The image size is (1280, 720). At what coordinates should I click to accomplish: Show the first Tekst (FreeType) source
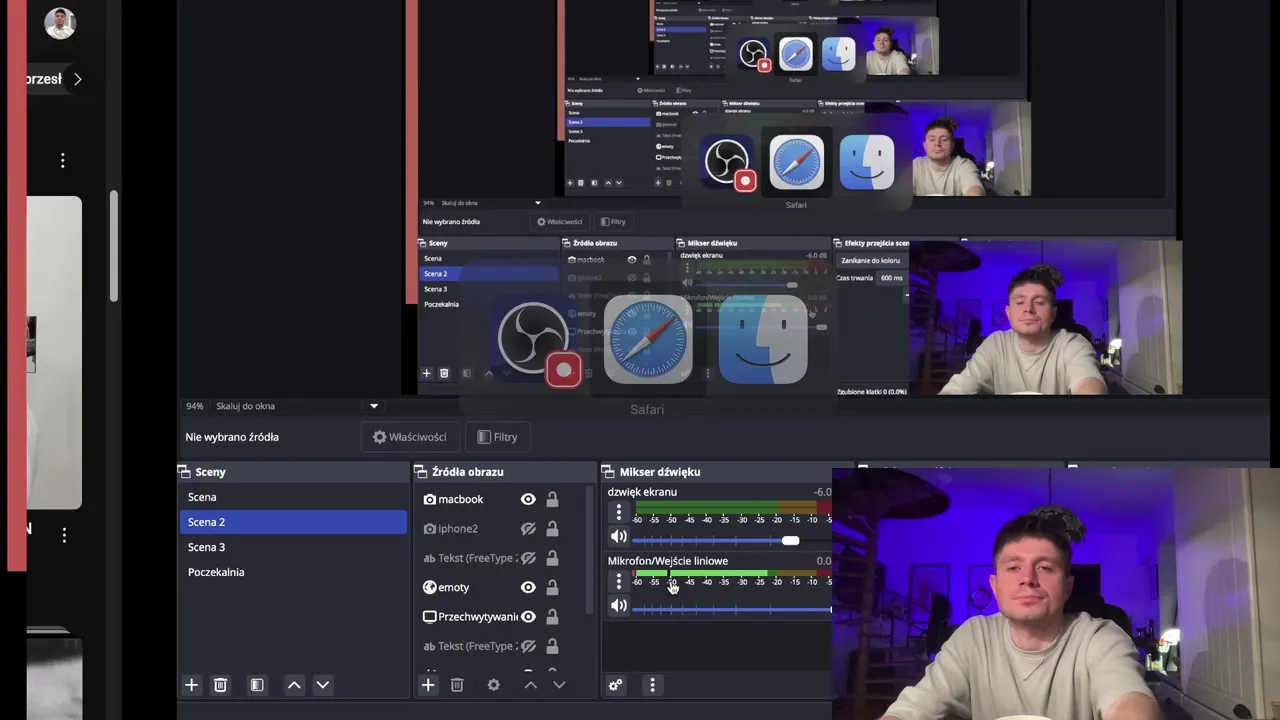[x=528, y=558]
